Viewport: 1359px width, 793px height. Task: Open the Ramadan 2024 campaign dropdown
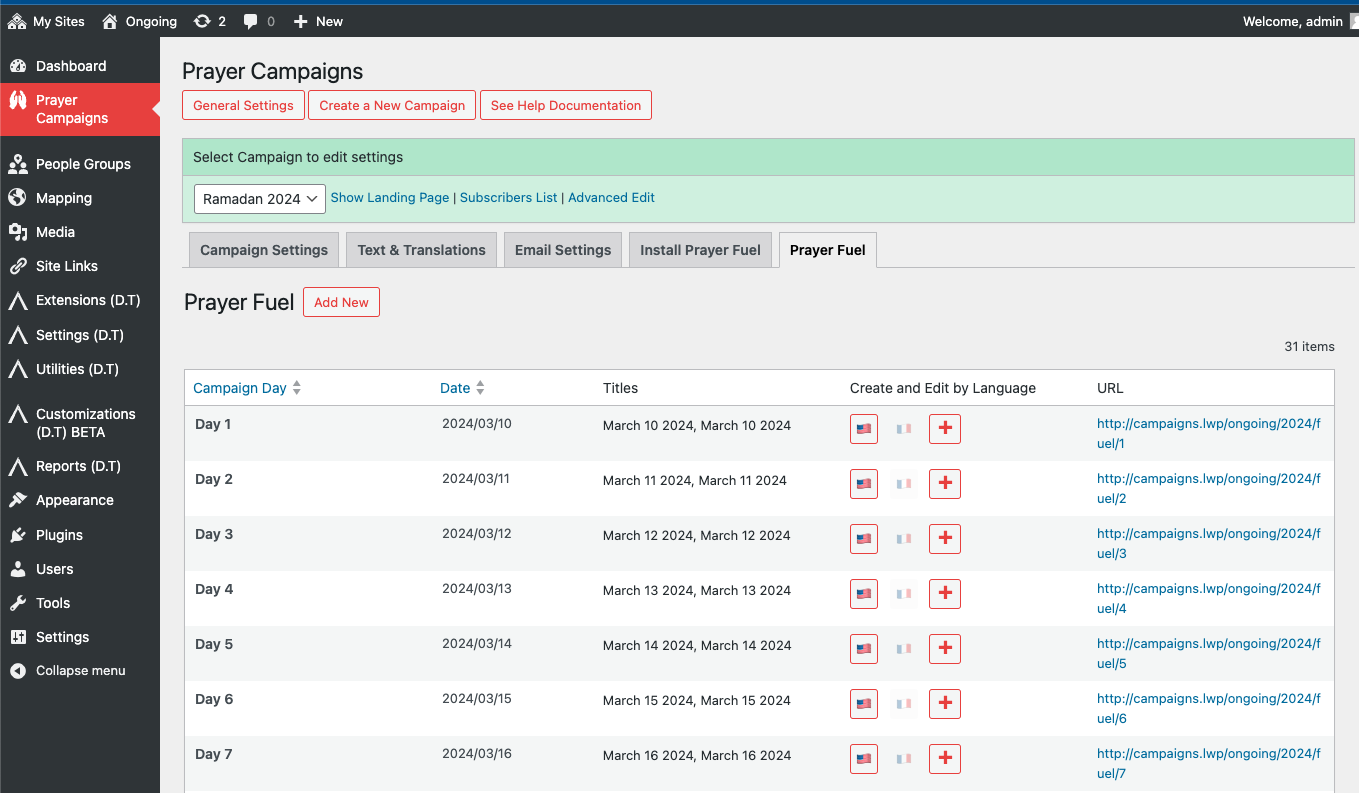[259, 199]
